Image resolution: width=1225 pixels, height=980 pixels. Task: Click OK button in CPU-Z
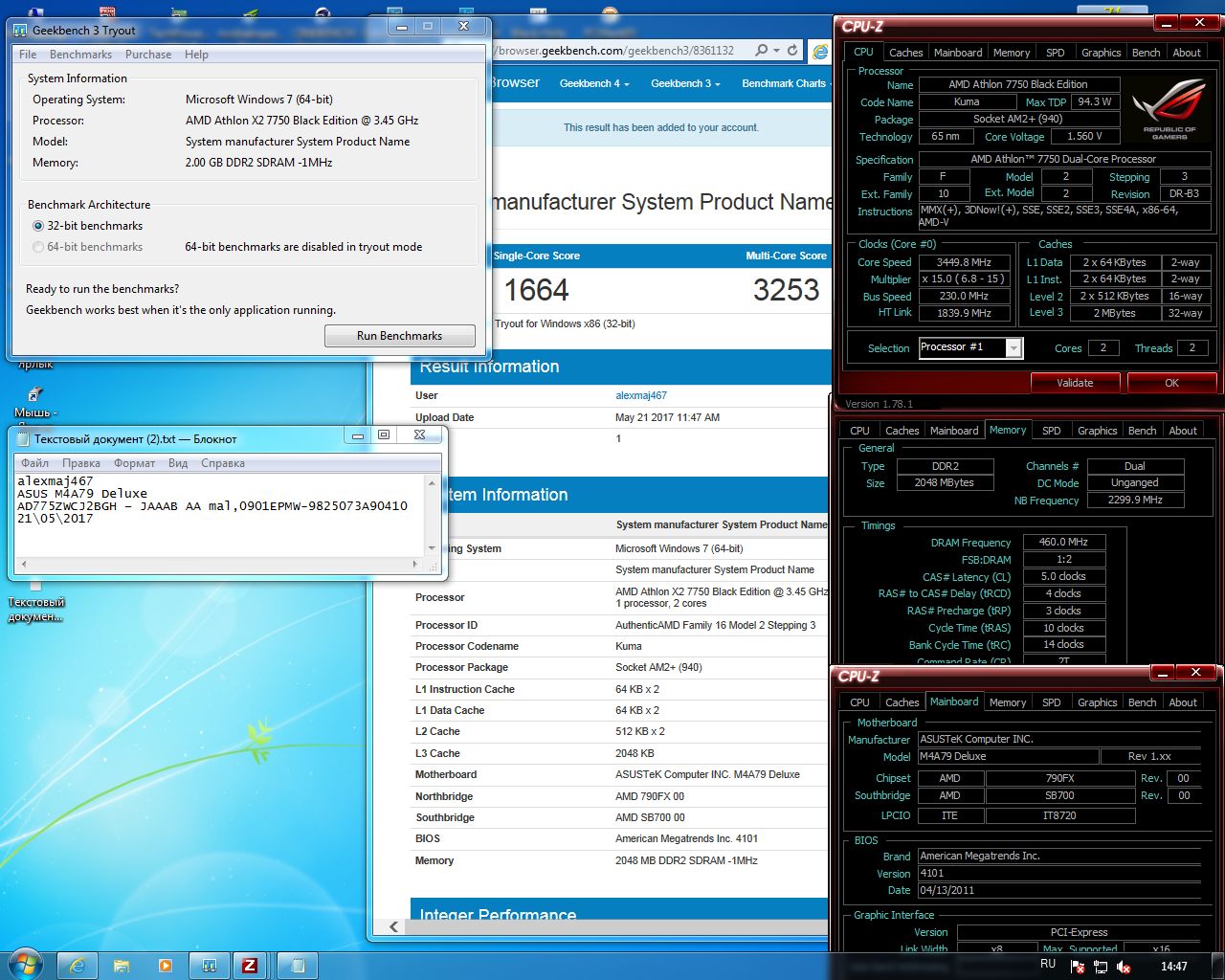1171,383
